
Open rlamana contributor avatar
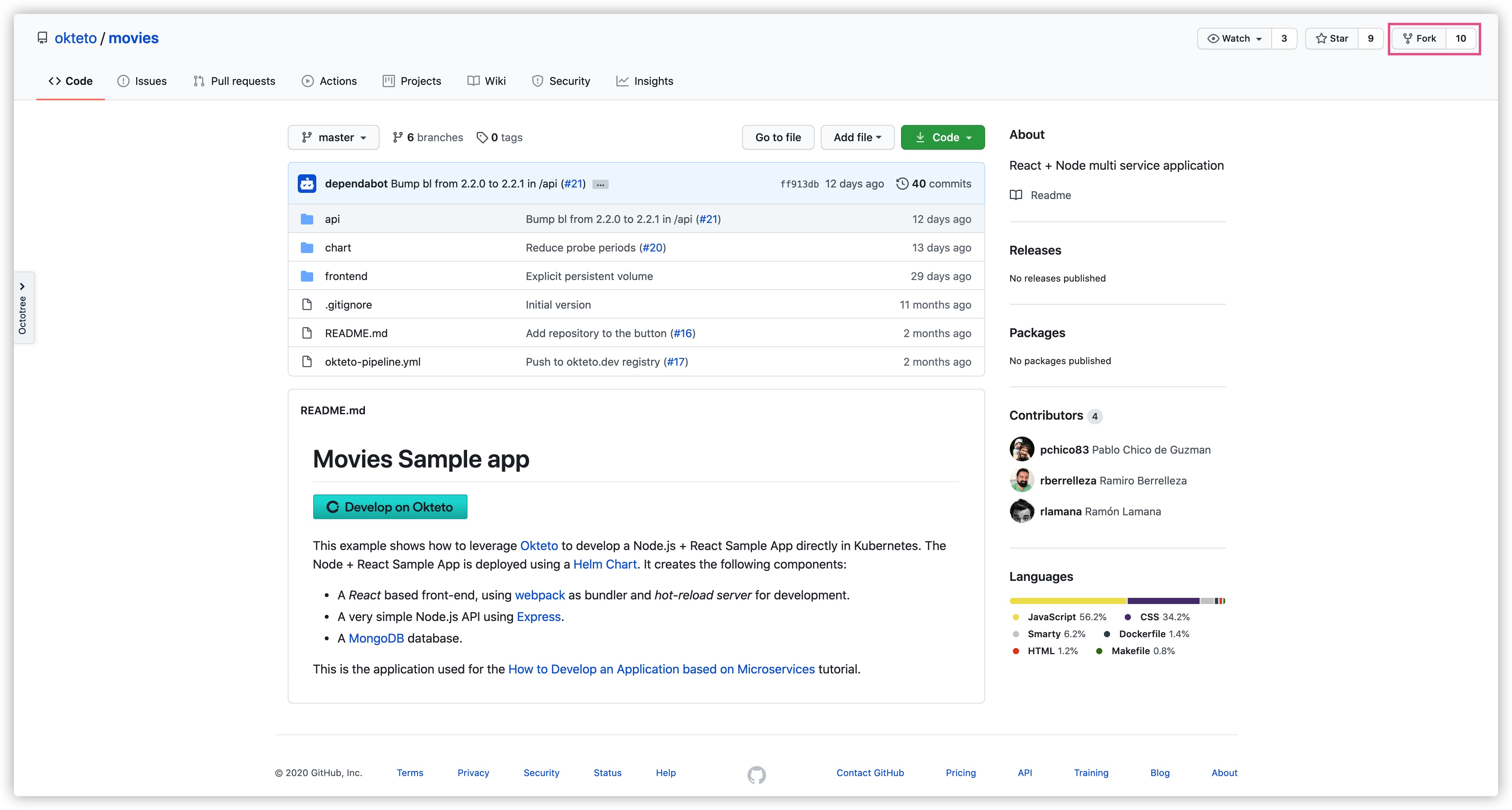tap(1022, 511)
